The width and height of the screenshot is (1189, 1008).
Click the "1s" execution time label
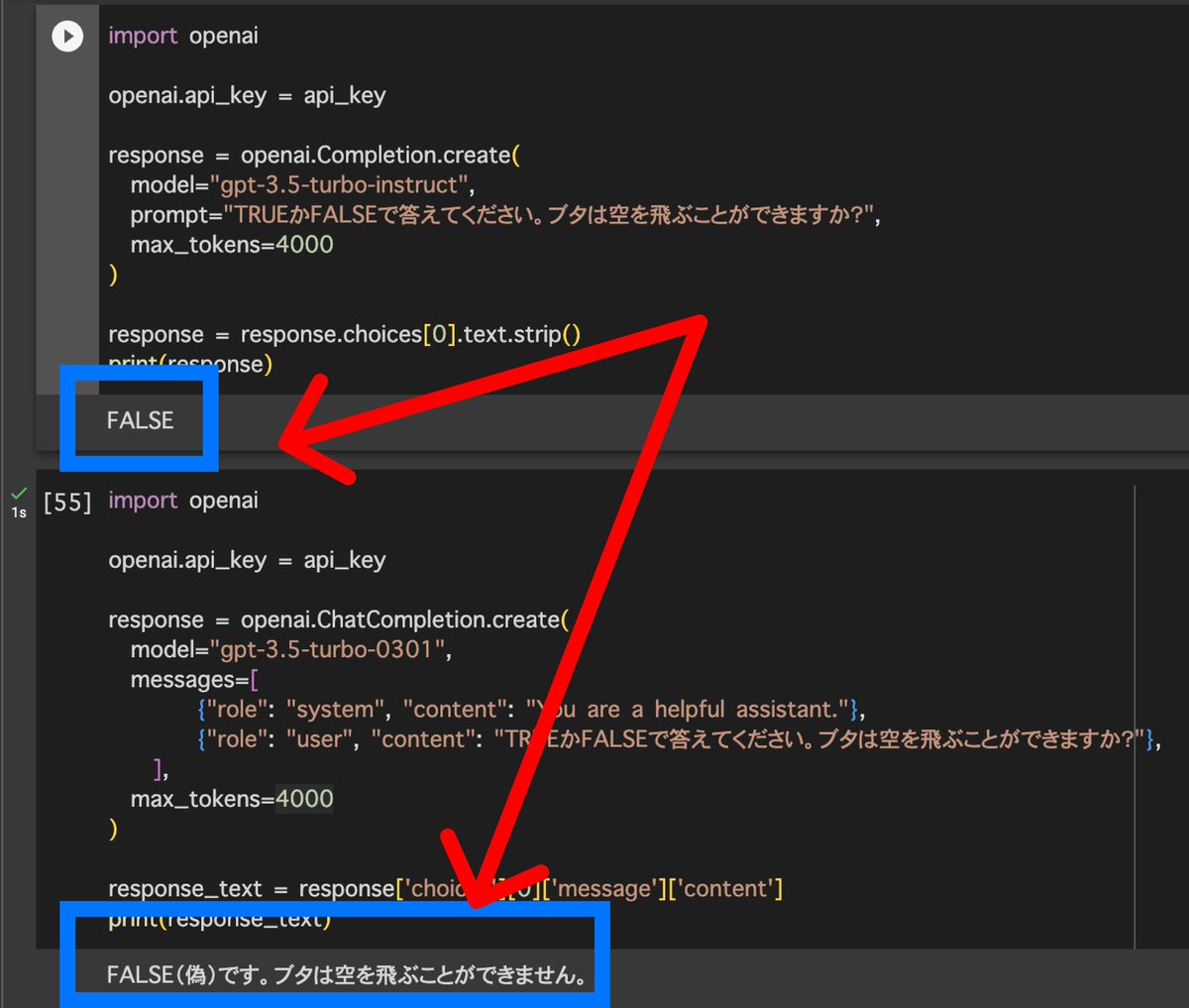click(x=19, y=512)
